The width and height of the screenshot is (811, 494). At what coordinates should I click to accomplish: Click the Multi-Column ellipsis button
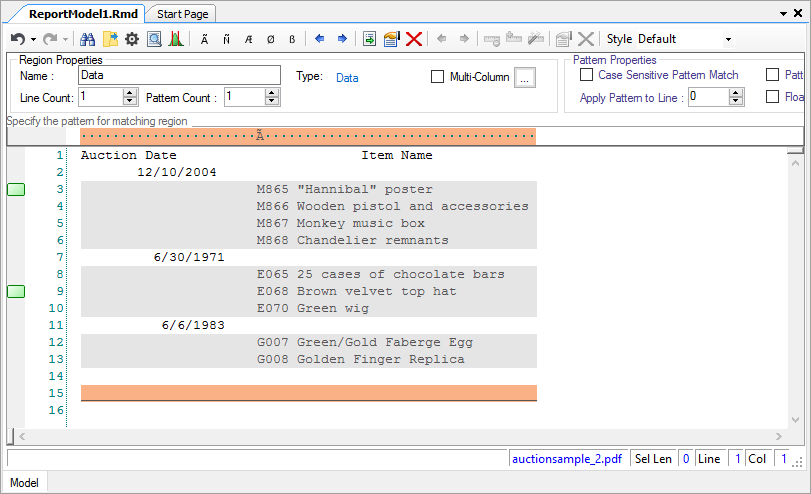pos(525,78)
